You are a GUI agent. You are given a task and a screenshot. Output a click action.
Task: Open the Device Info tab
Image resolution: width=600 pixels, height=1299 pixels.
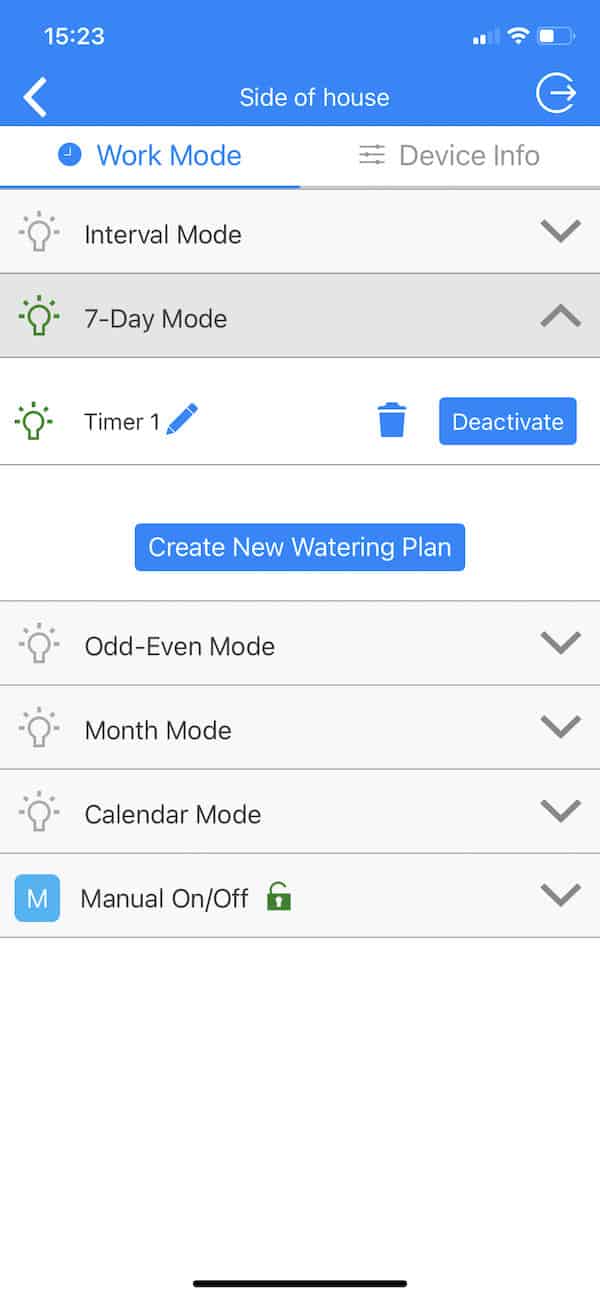[450, 155]
